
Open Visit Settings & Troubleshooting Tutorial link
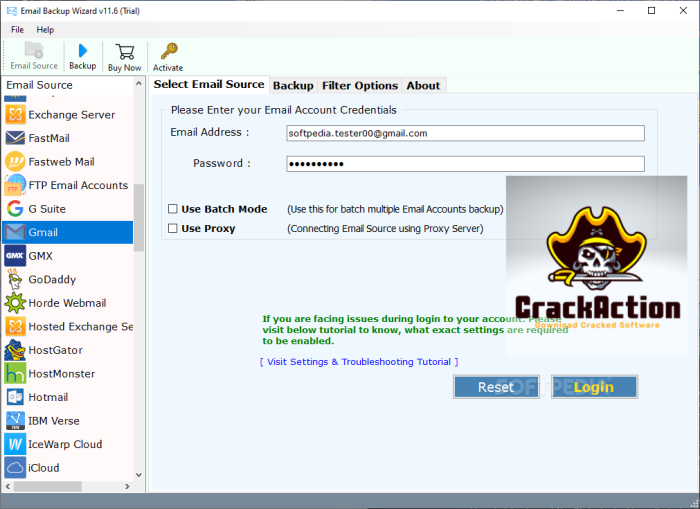(359, 362)
